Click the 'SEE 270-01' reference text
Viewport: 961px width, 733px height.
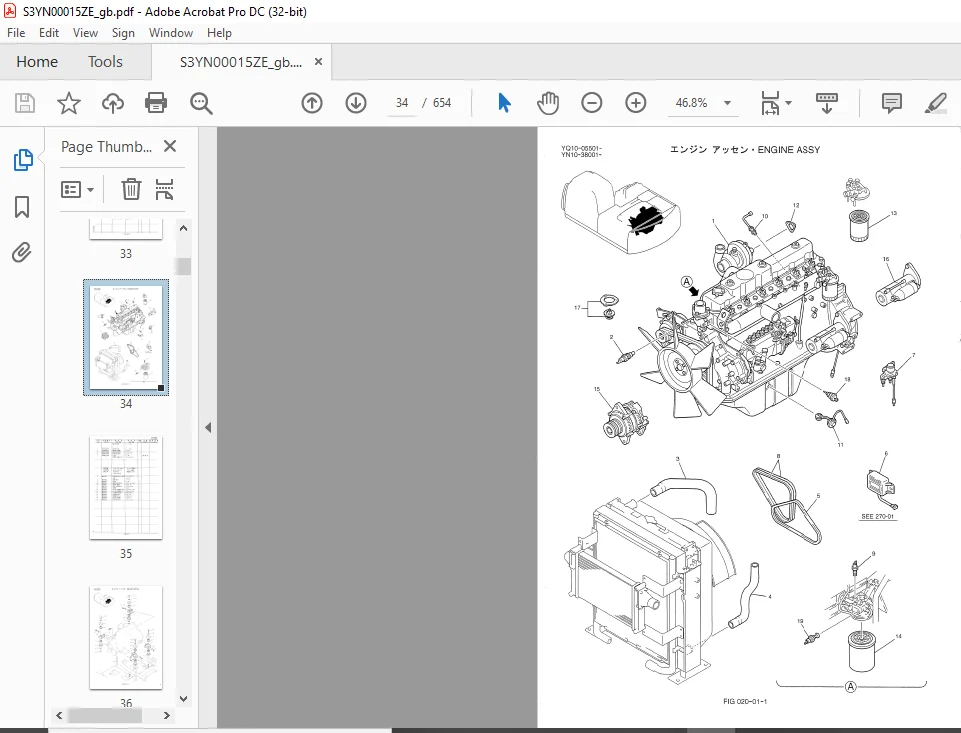(x=877, y=517)
